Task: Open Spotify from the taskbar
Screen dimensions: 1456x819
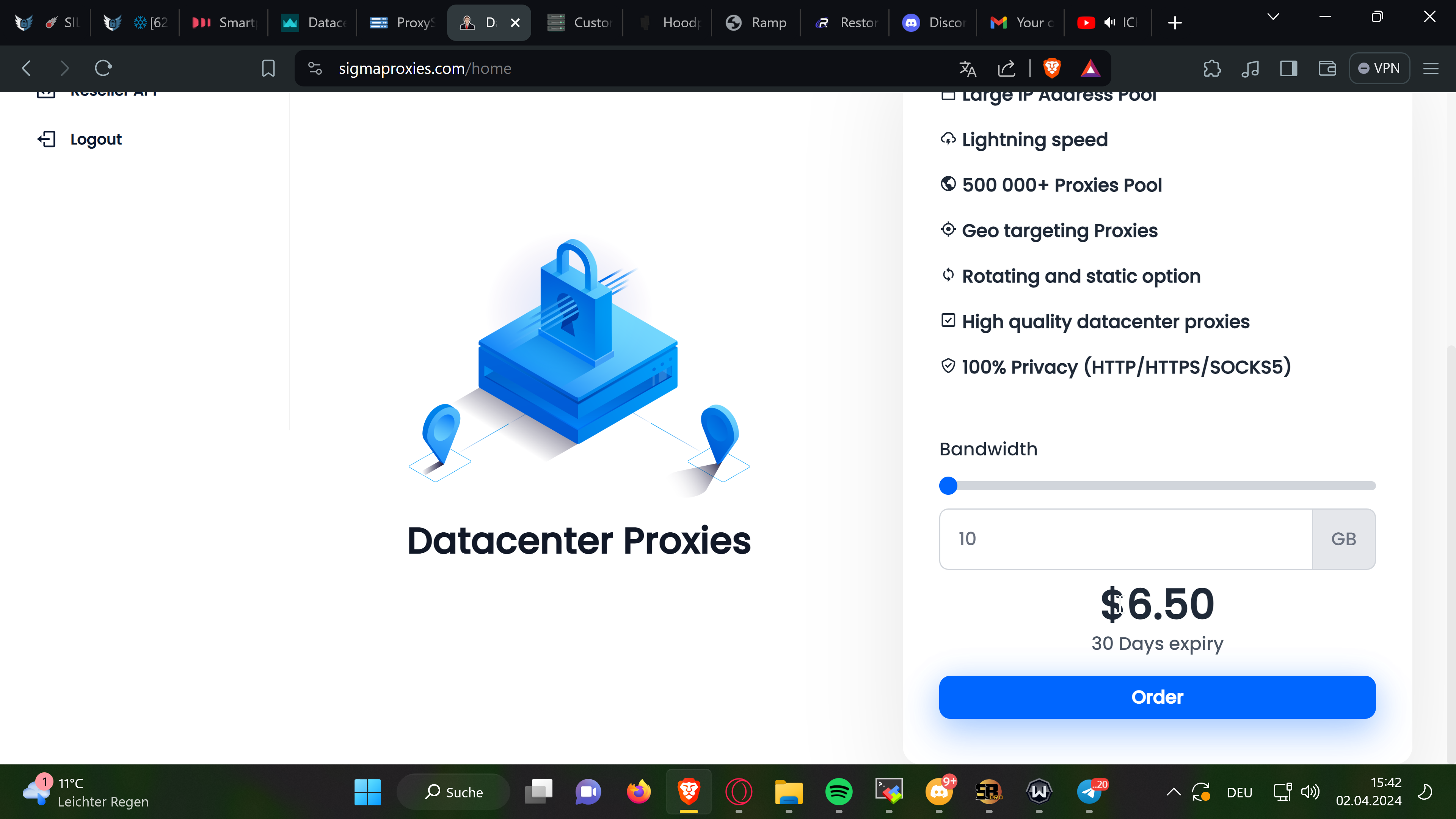Action: (839, 792)
